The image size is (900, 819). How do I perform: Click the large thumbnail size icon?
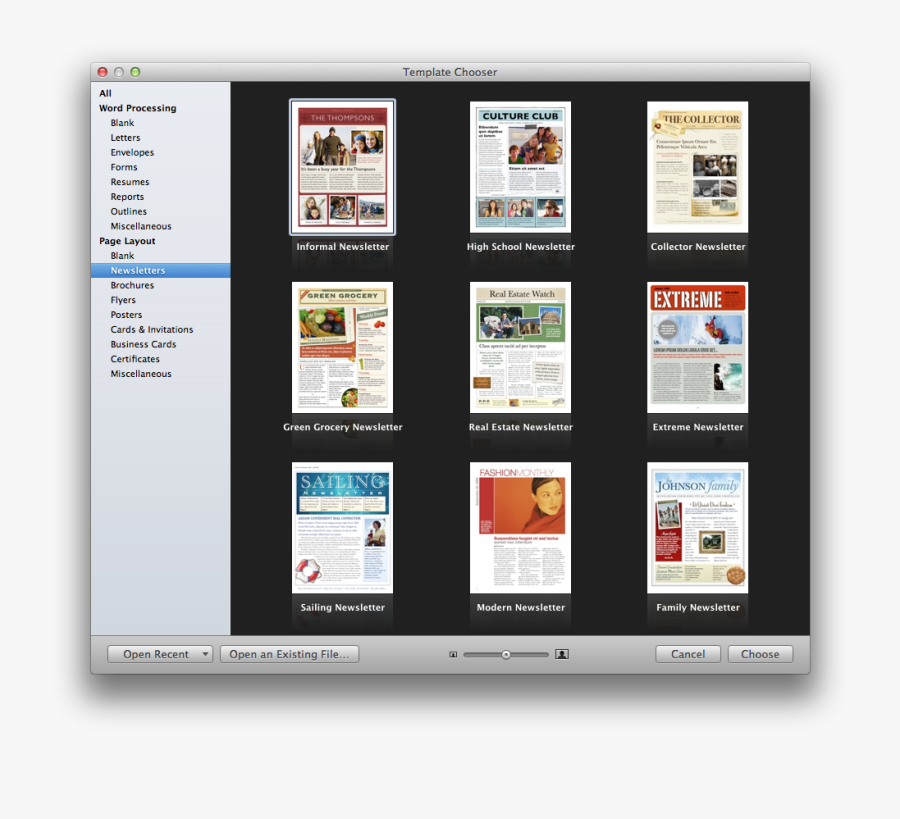tap(562, 654)
